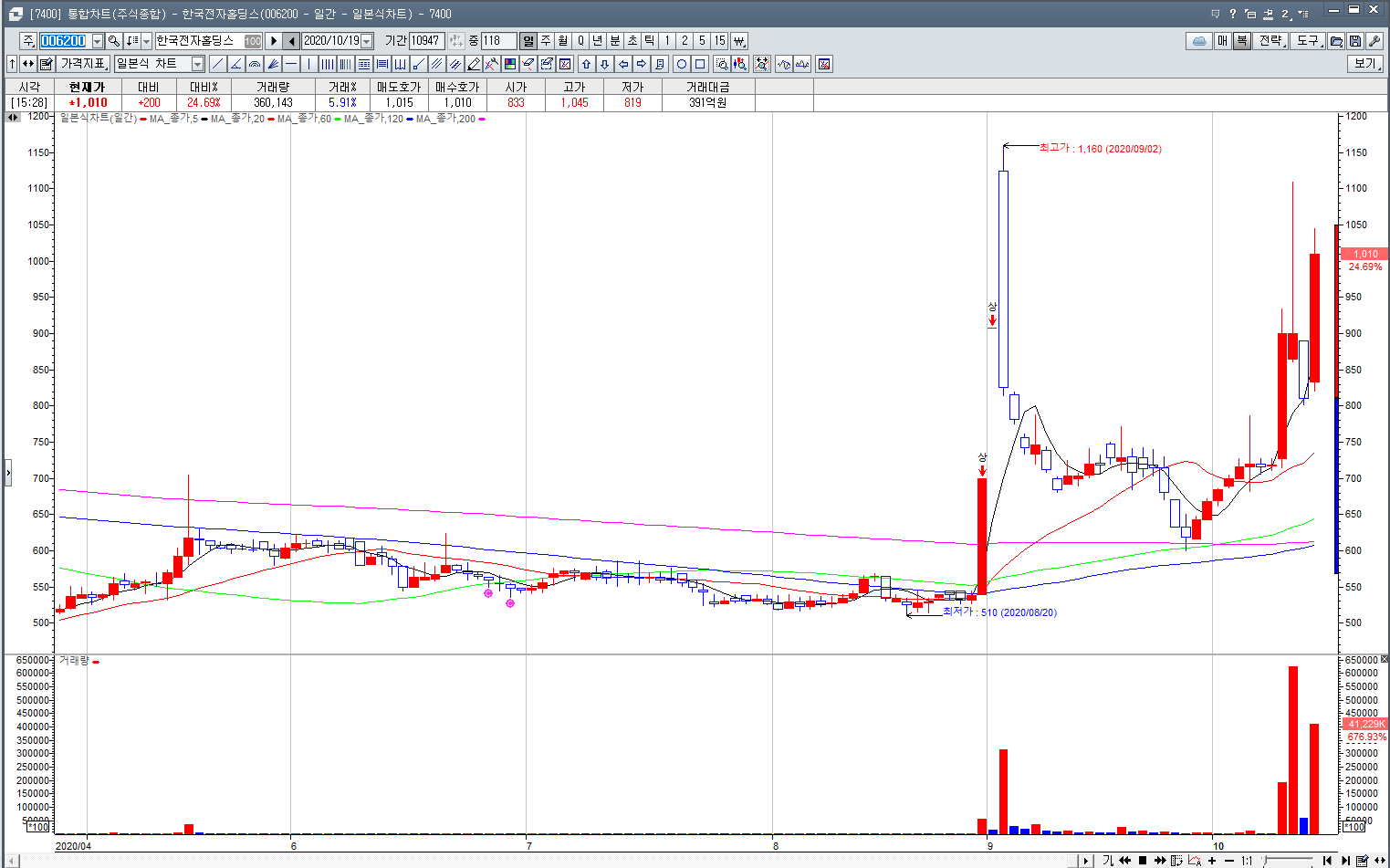
Task: Click the down arrow marker tool
Action: tap(605, 64)
